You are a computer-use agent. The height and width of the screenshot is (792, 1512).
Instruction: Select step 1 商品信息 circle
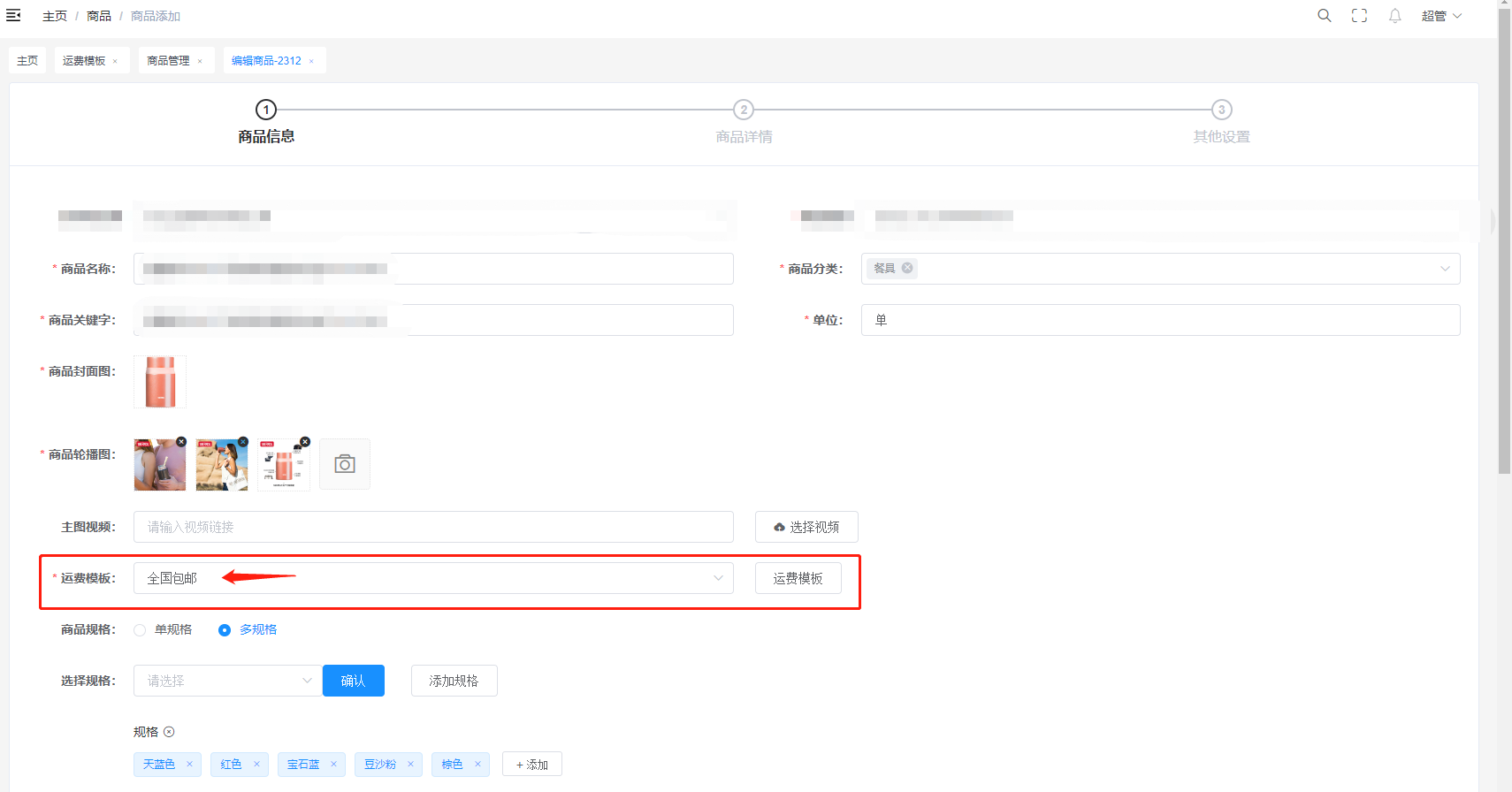[266, 110]
